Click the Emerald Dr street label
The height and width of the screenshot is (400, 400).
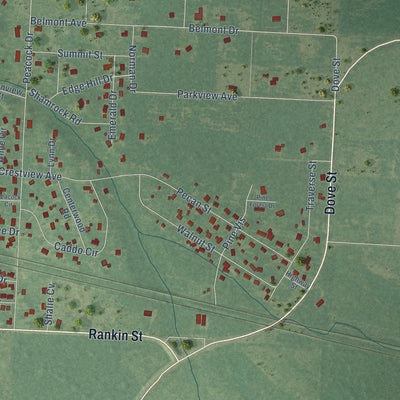[113, 115]
